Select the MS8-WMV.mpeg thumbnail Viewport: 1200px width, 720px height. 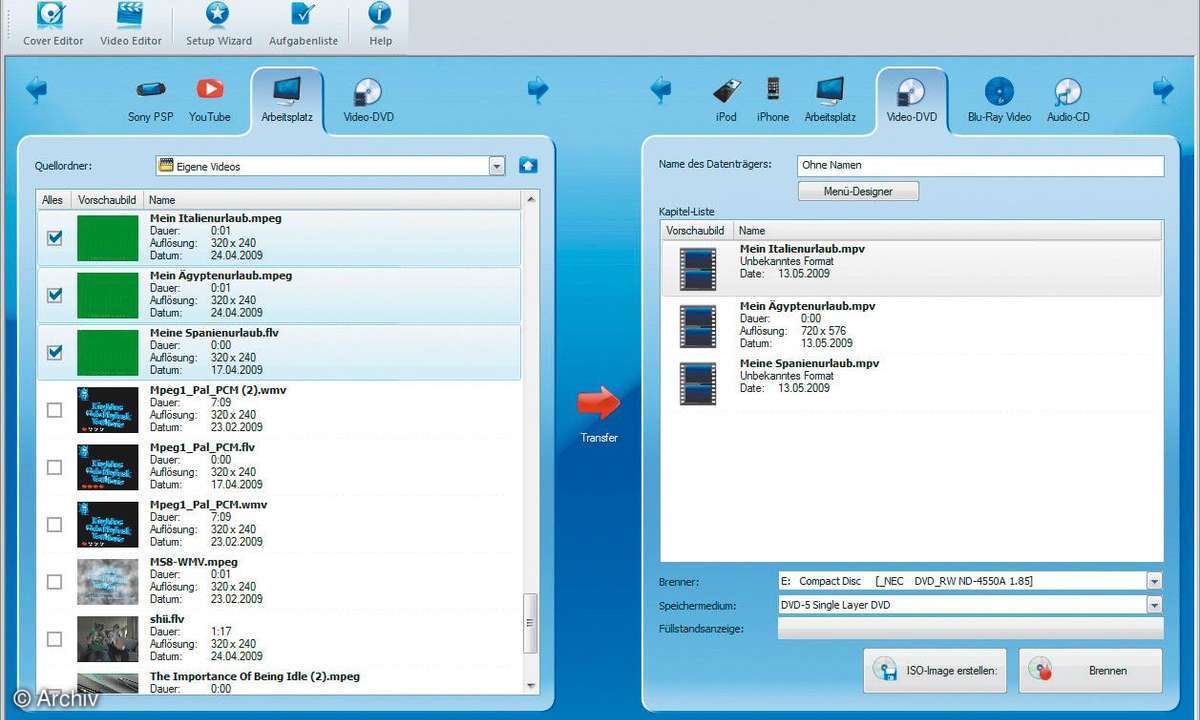click(108, 582)
